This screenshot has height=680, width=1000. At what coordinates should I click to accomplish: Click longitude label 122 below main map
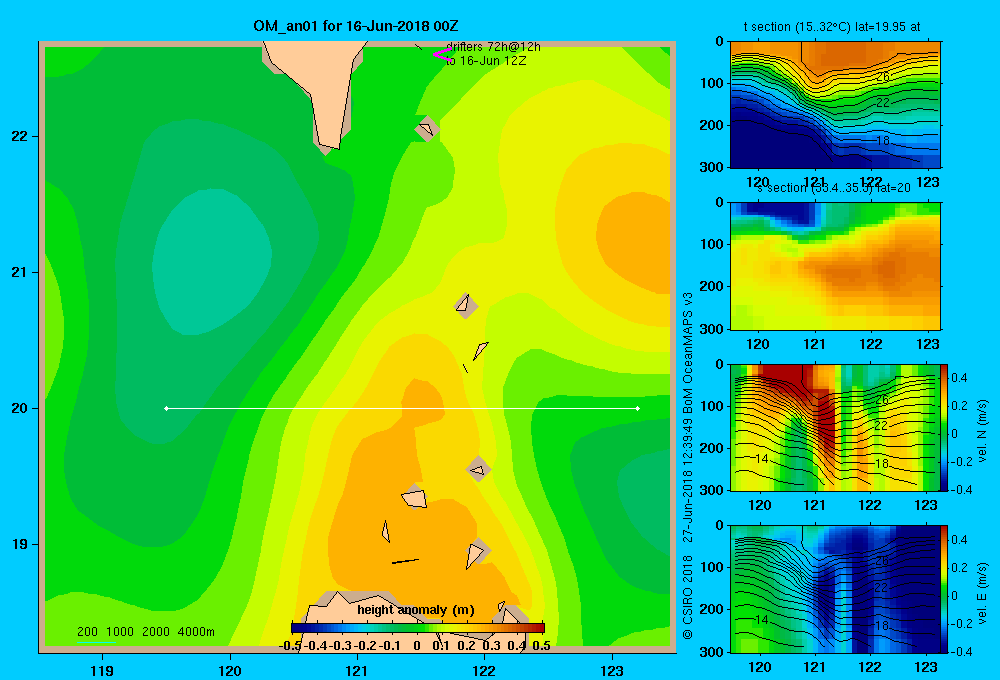[484, 670]
